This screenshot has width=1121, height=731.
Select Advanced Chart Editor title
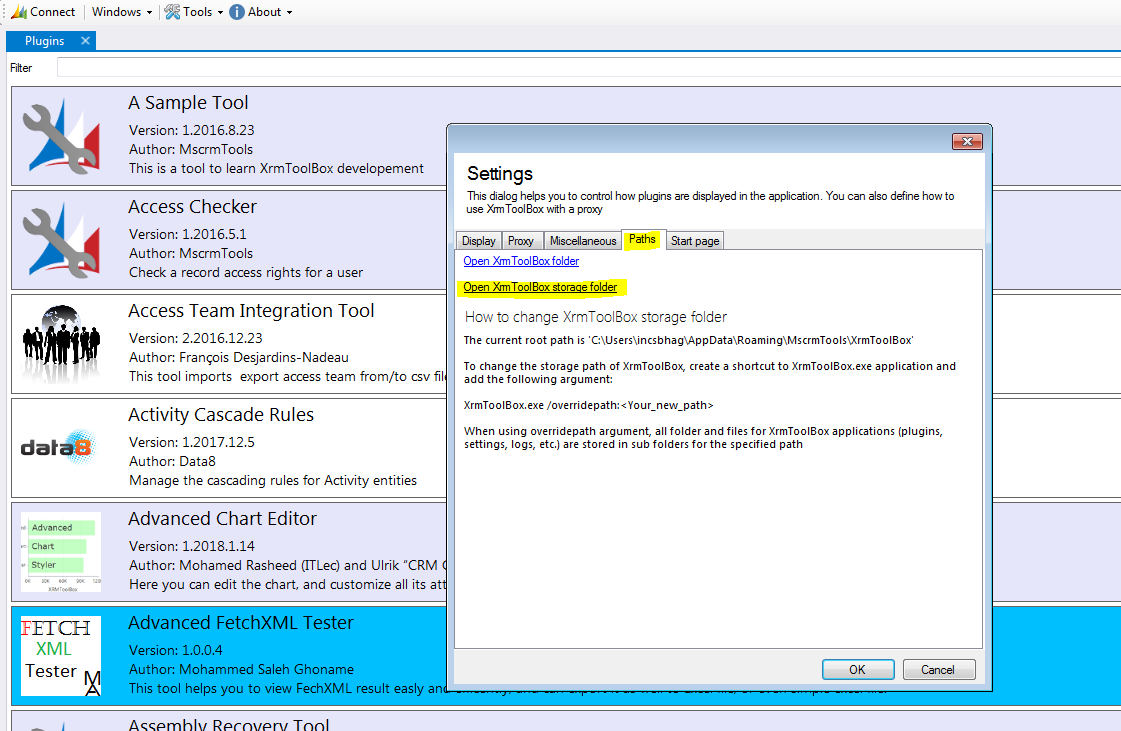222,519
